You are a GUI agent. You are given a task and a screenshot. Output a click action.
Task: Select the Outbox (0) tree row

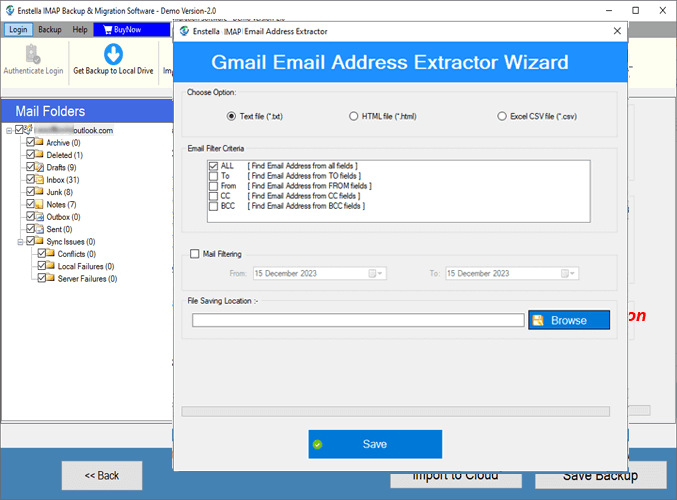[x=63, y=217]
